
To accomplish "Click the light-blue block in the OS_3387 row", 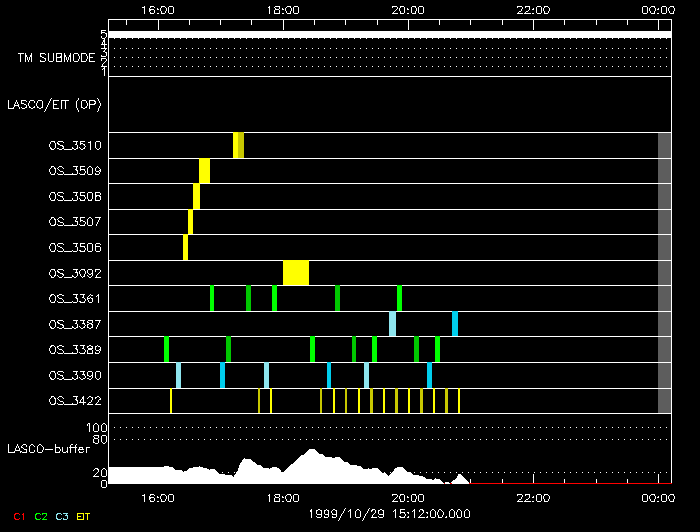I will click(392, 324).
